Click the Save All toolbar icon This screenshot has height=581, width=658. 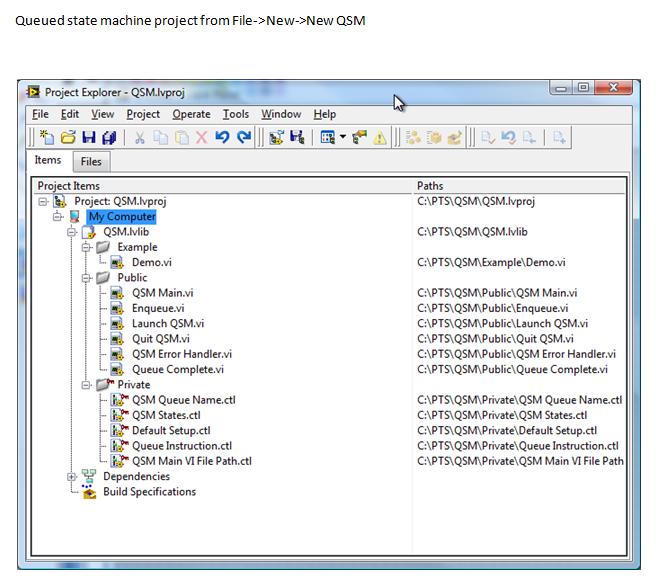pyautogui.click(x=109, y=137)
